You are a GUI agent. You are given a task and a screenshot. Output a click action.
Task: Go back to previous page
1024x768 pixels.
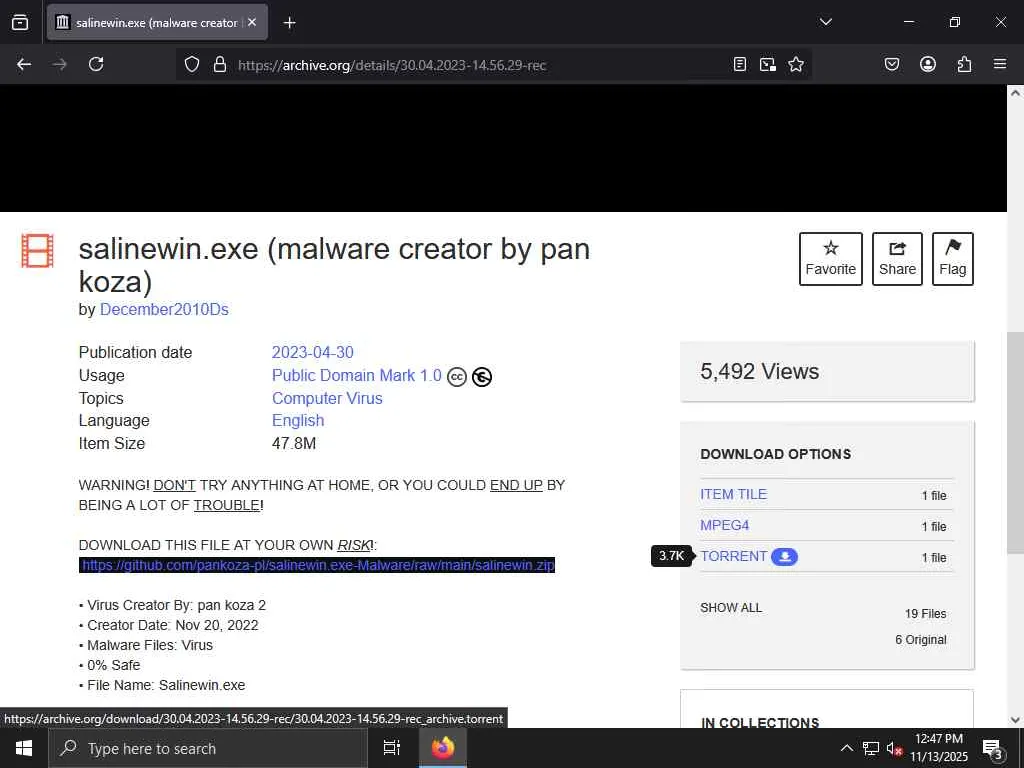[24, 64]
